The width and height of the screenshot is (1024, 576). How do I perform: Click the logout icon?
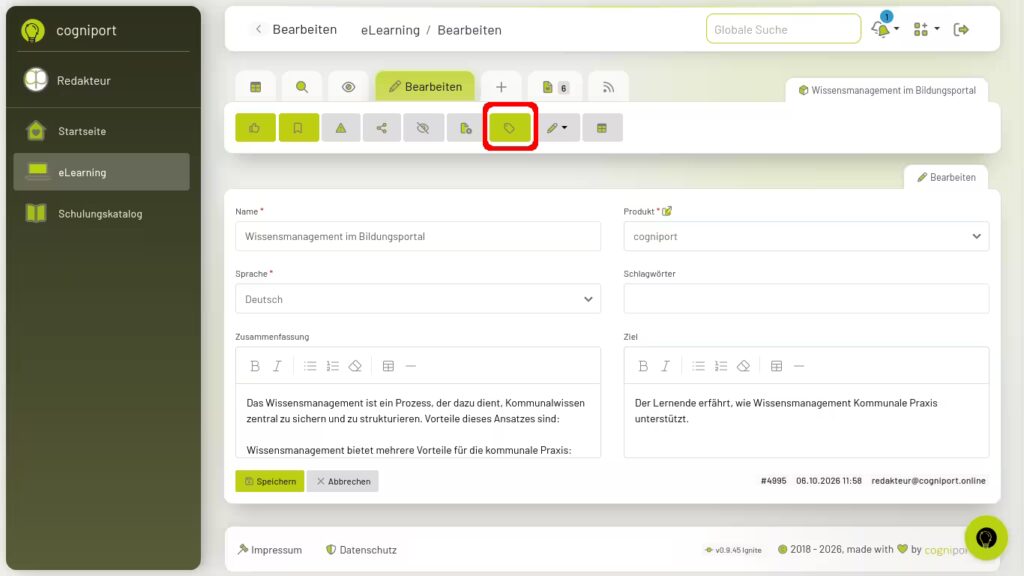(961, 29)
